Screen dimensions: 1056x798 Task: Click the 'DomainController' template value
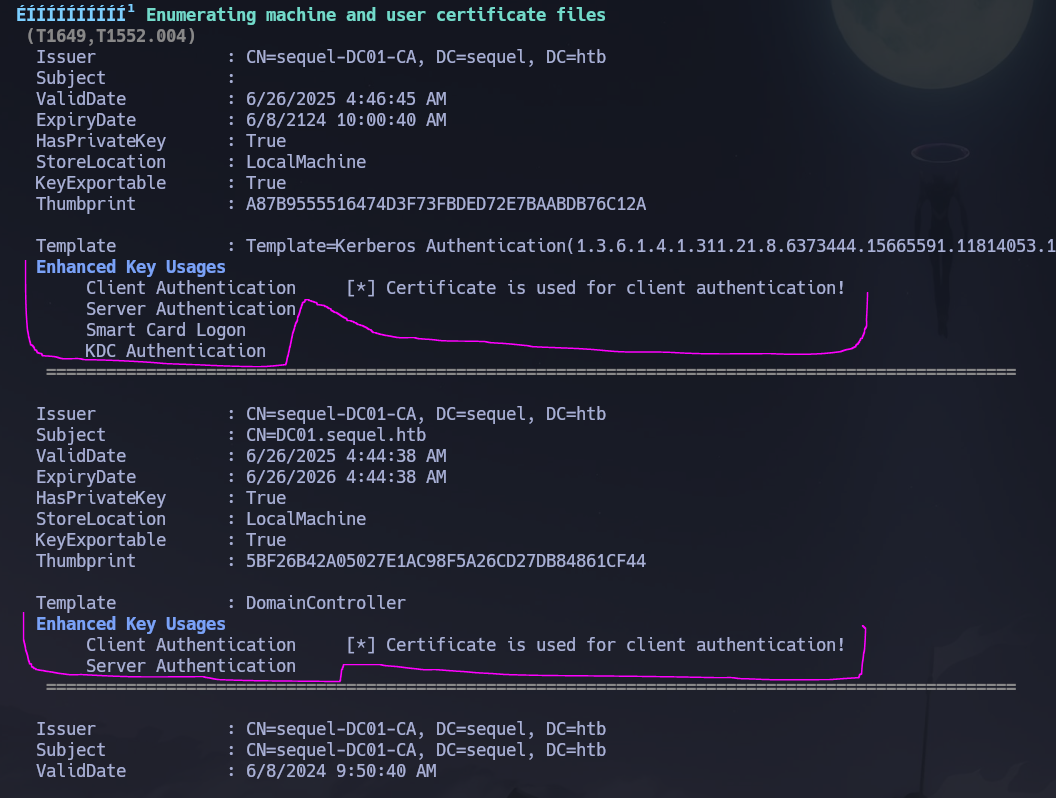[325, 603]
